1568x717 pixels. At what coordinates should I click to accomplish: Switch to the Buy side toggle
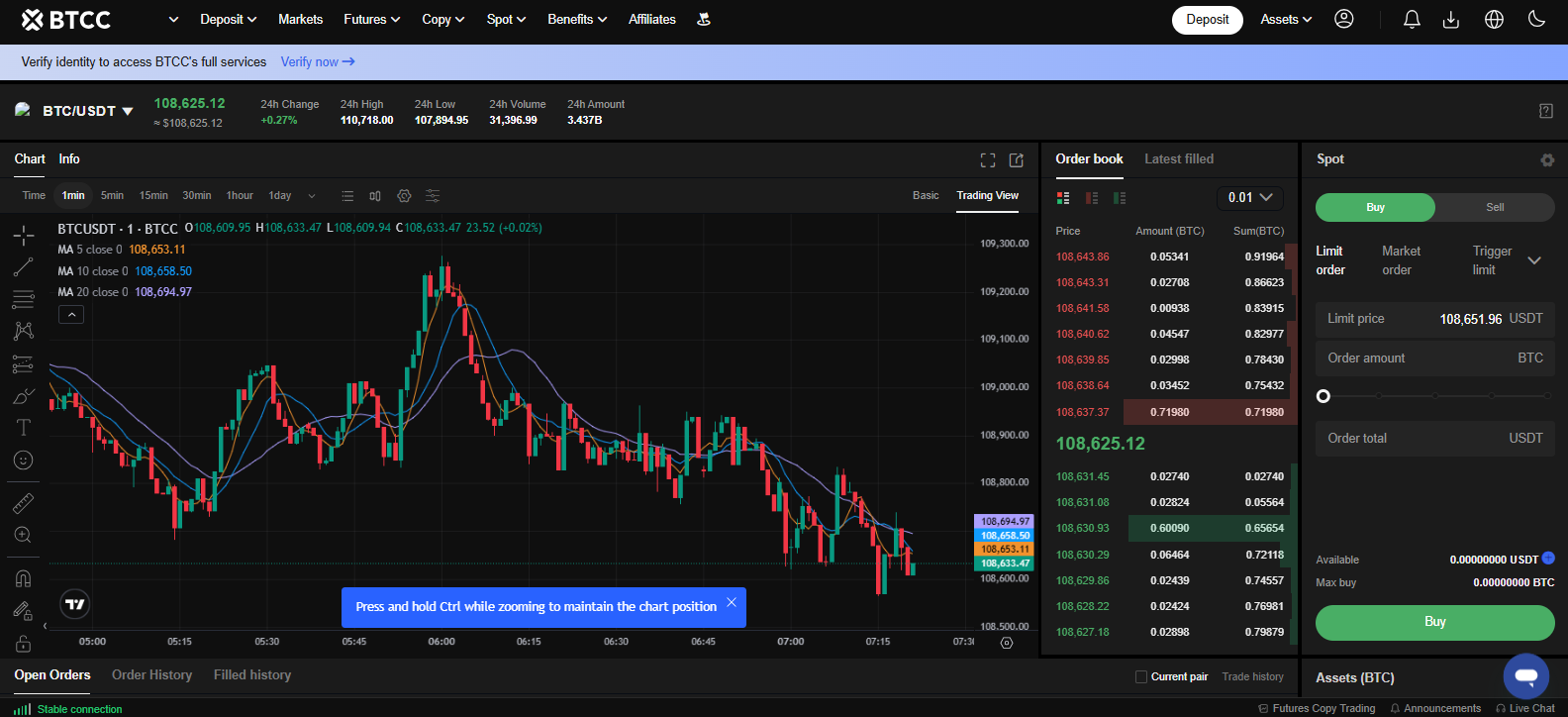[x=1375, y=207]
